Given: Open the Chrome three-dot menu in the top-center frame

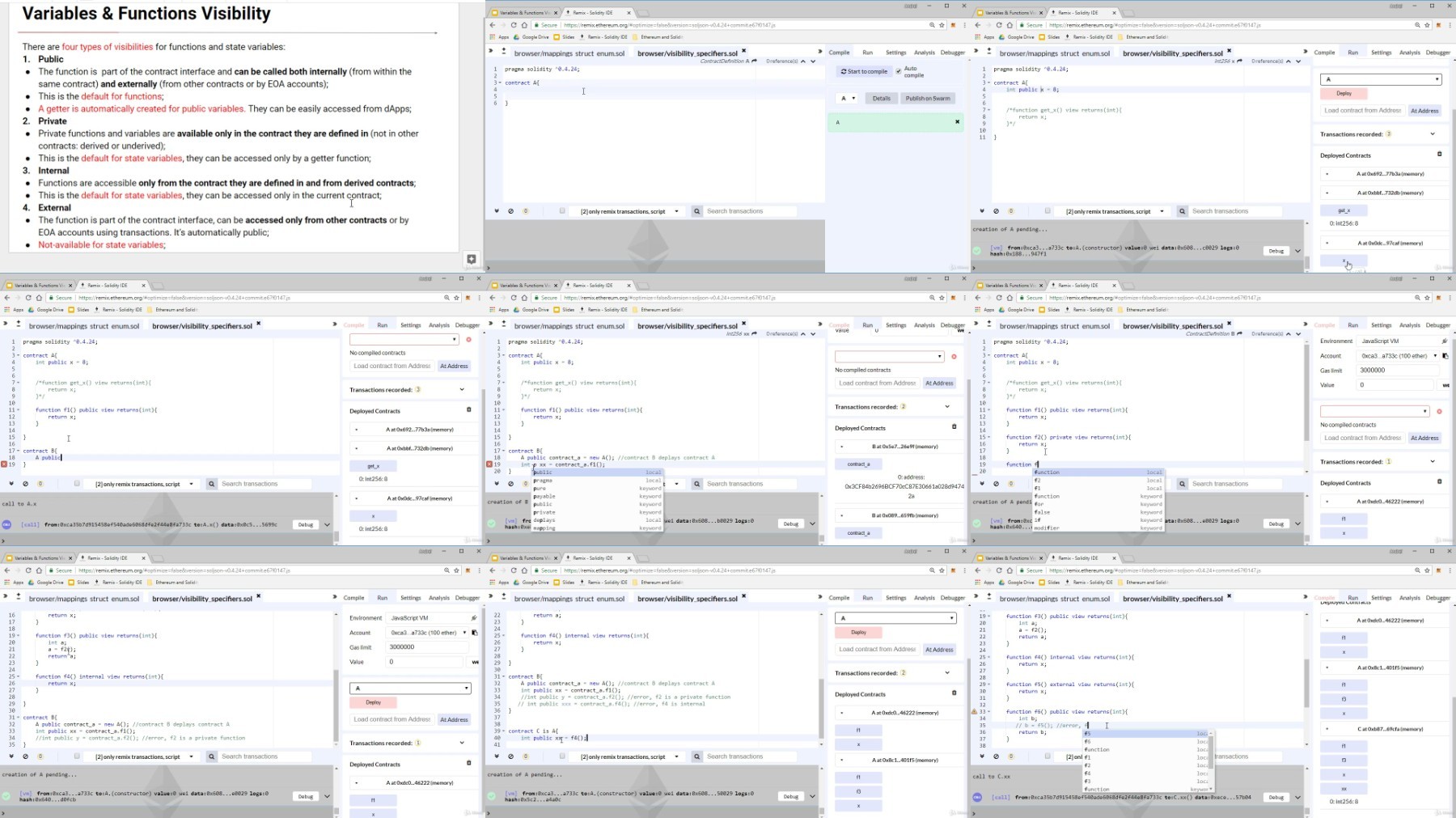Looking at the screenshot, I should click(x=964, y=25).
